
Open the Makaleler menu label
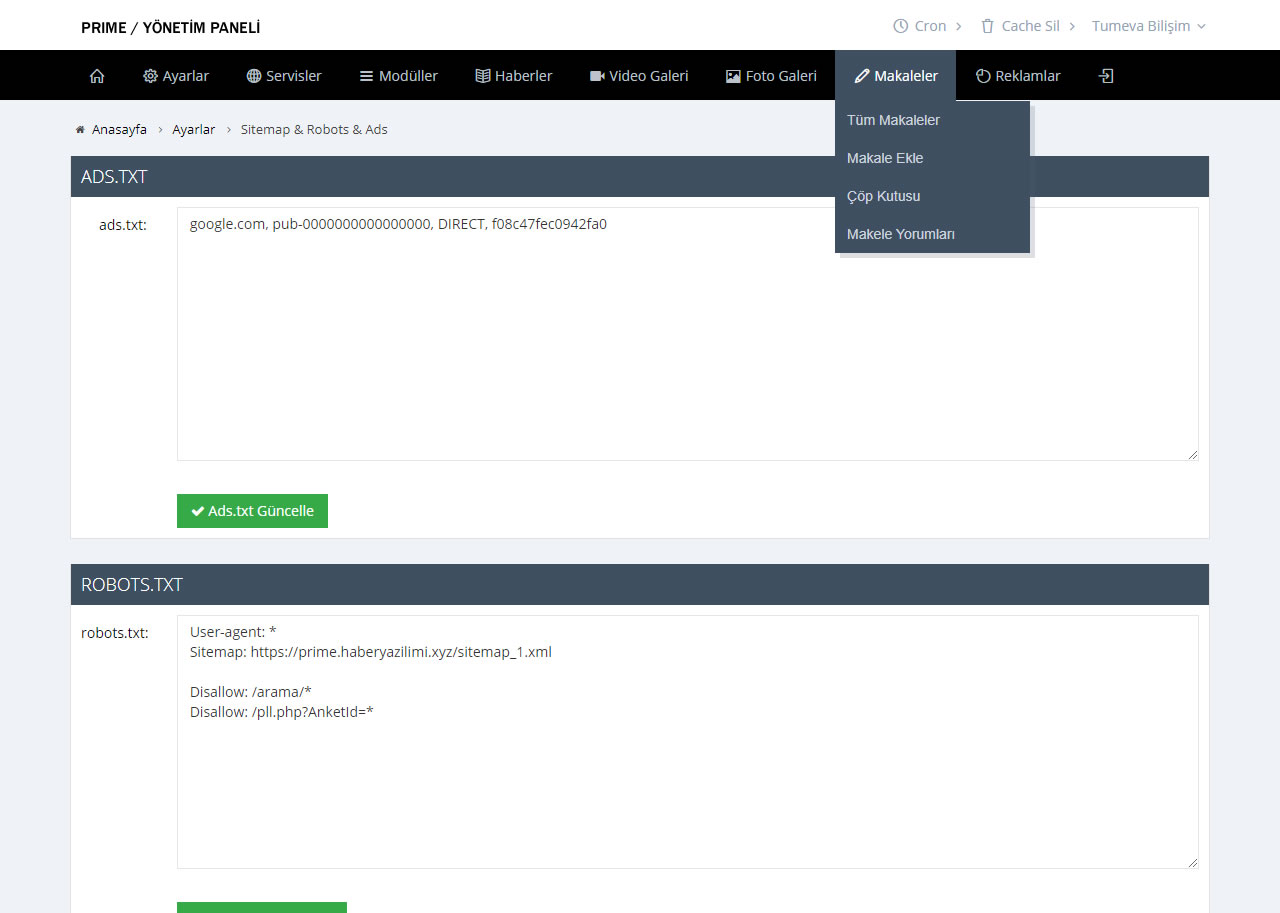coord(906,76)
